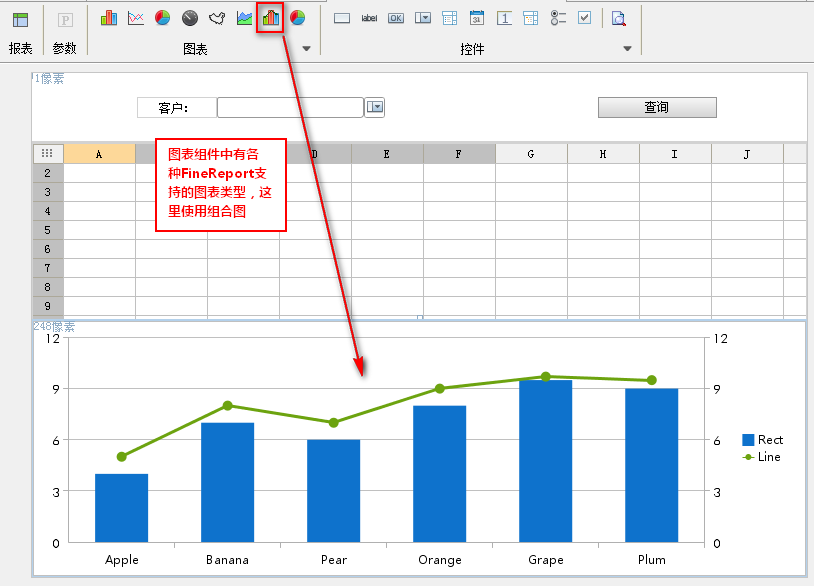Image resolution: width=814 pixels, height=586 pixels.
Task: Select the column chart icon
Action: click(x=109, y=18)
